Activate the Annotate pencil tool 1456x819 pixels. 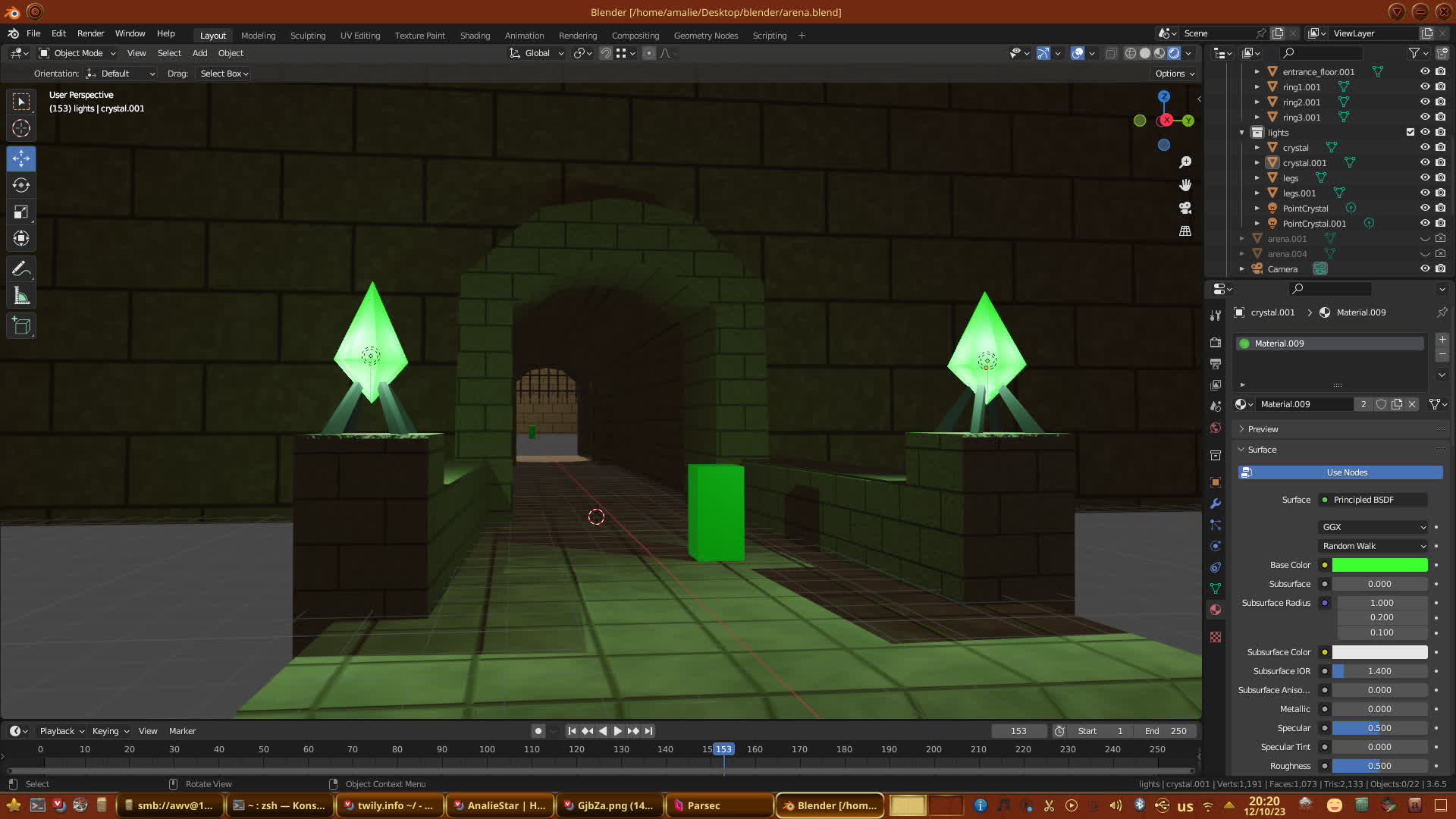21,268
